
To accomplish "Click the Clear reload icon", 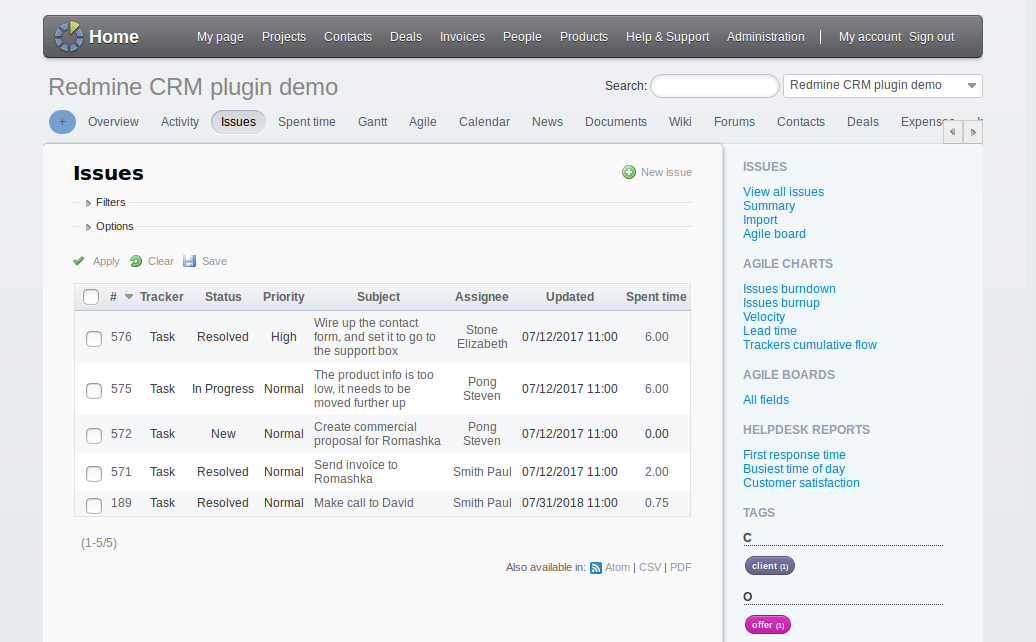I will click(136, 261).
